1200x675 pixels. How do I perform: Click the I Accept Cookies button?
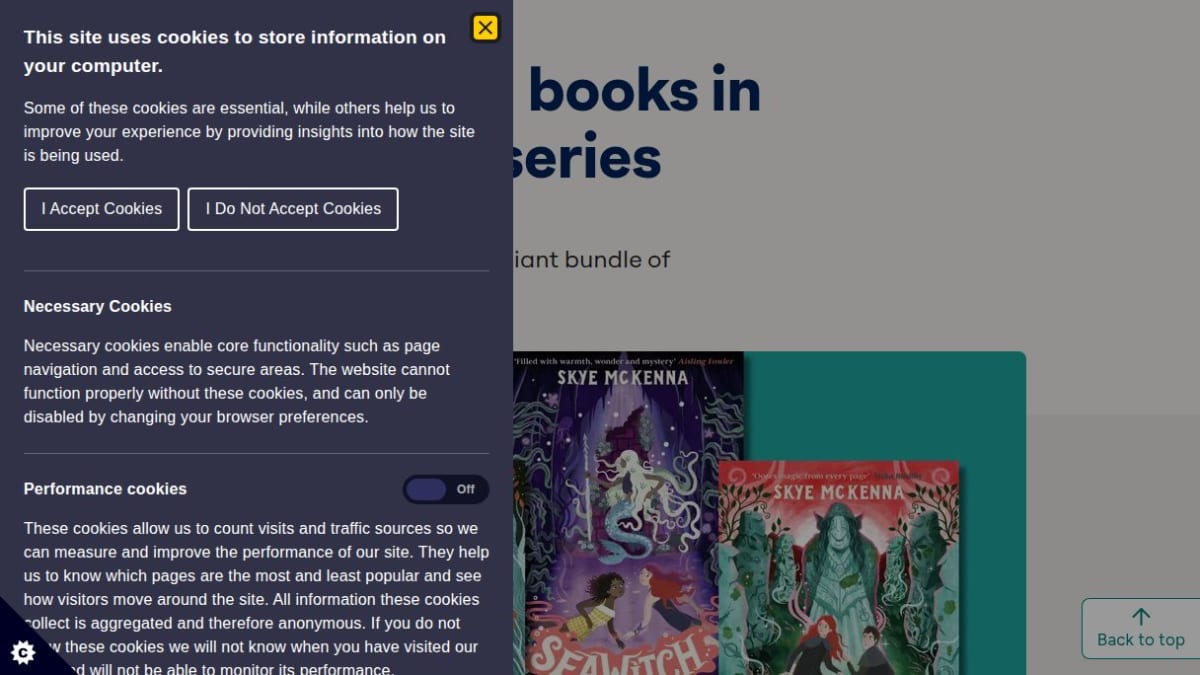[102, 209]
